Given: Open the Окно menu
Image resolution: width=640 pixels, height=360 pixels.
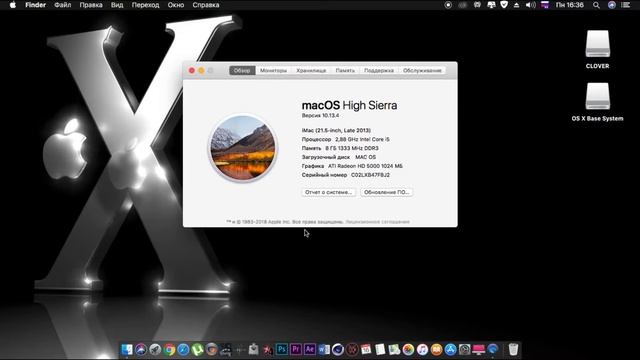Looking at the screenshot, I should pos(176,5).
